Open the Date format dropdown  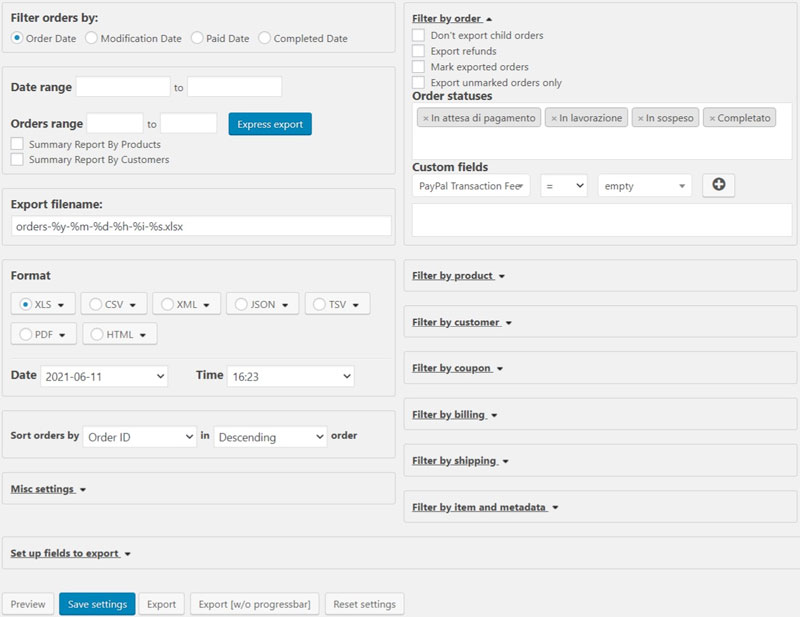pos(104,377)
